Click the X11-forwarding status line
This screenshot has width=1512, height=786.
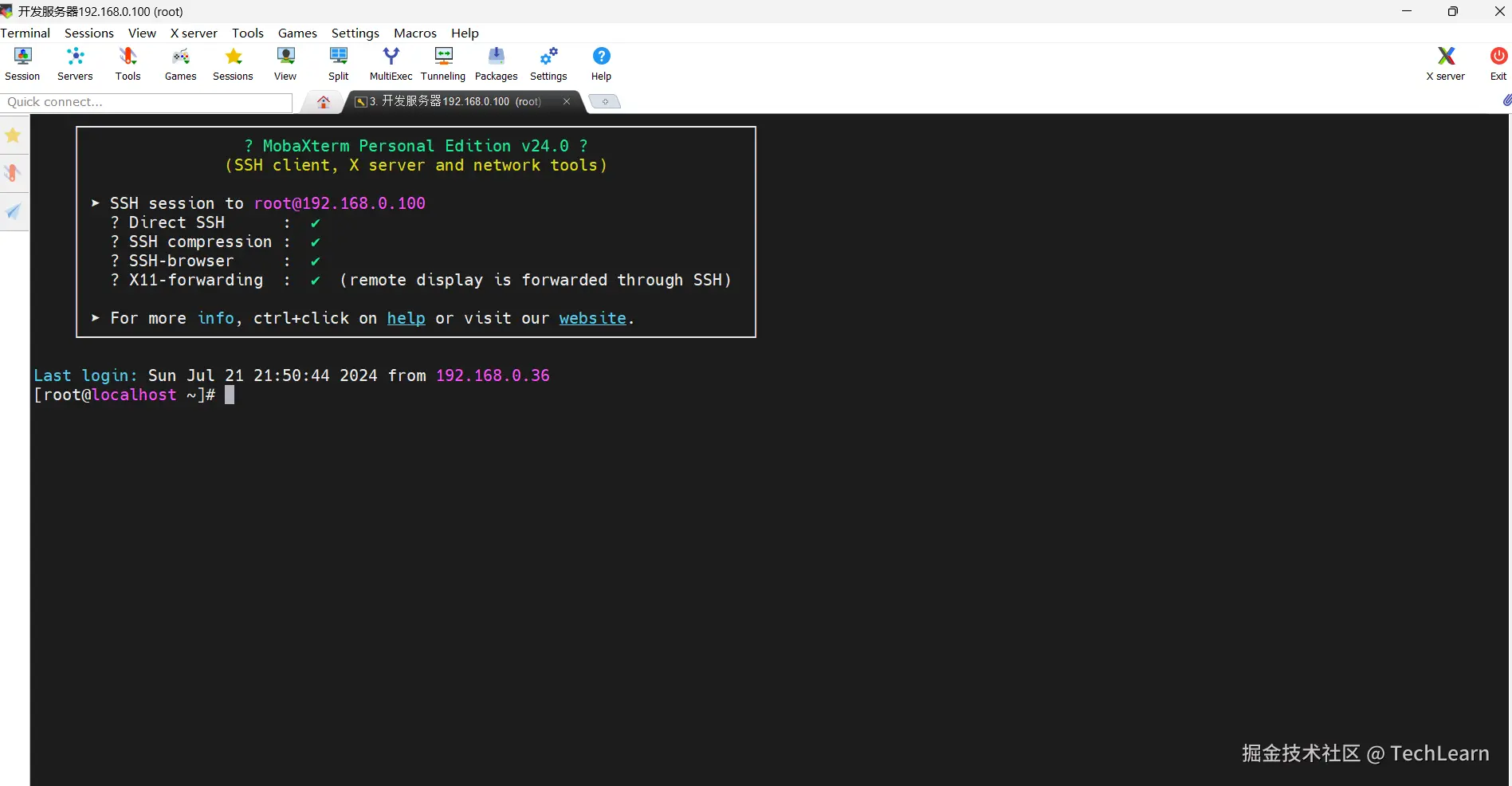coord(421,280)
